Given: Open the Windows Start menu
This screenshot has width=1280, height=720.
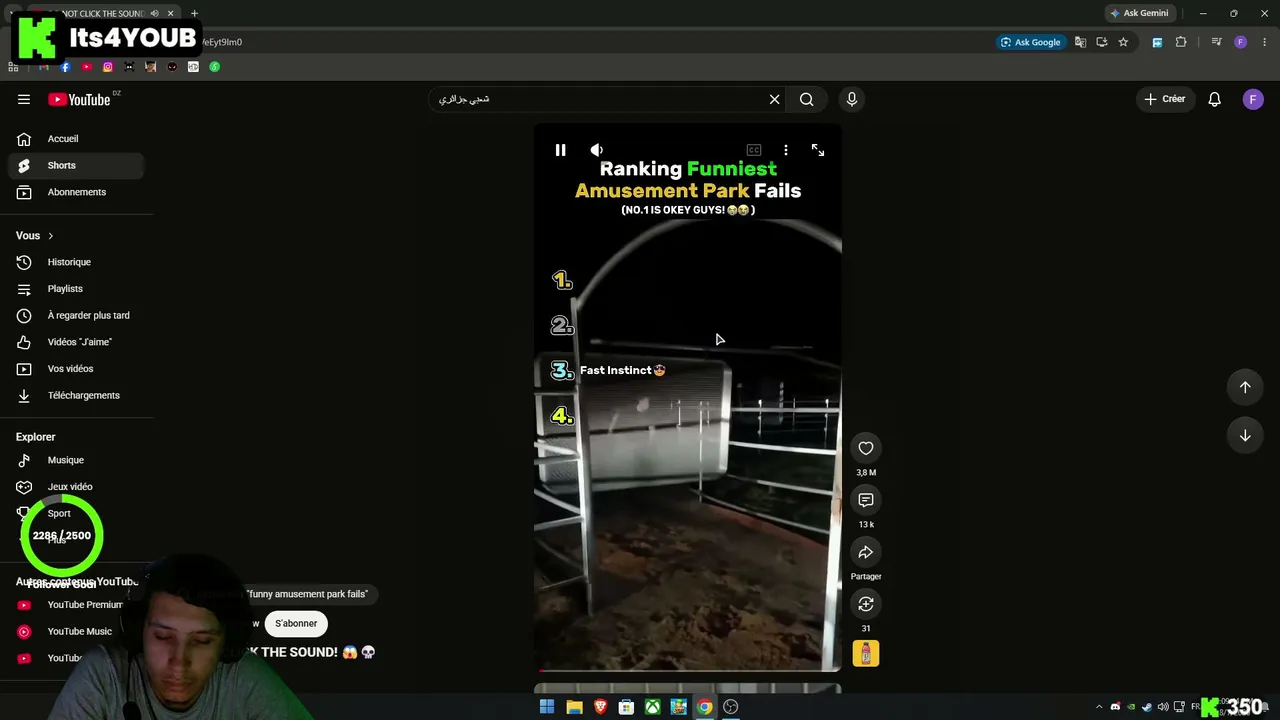Looking at the screenshot, I should [547, 707].
